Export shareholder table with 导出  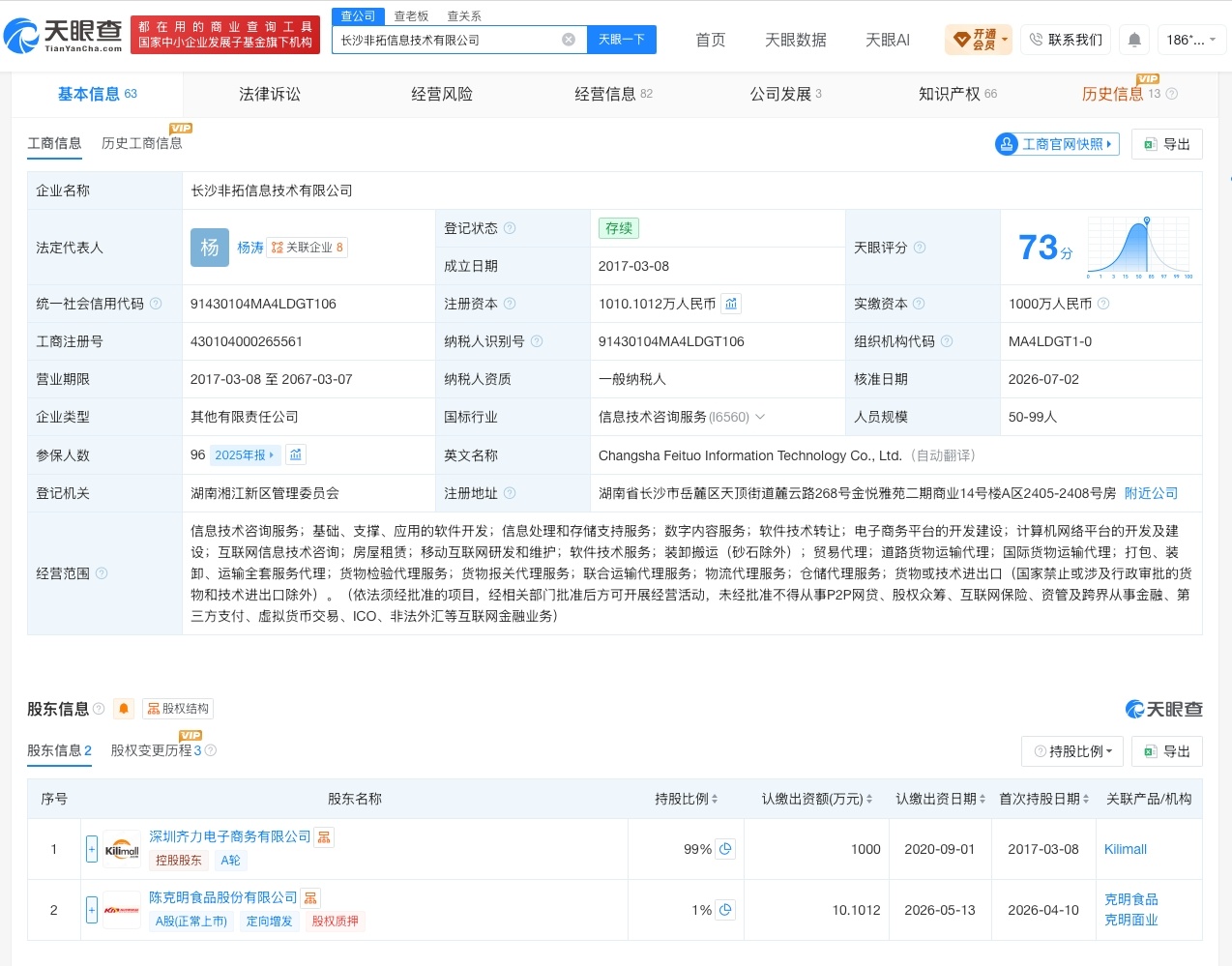coord(1167,751)
